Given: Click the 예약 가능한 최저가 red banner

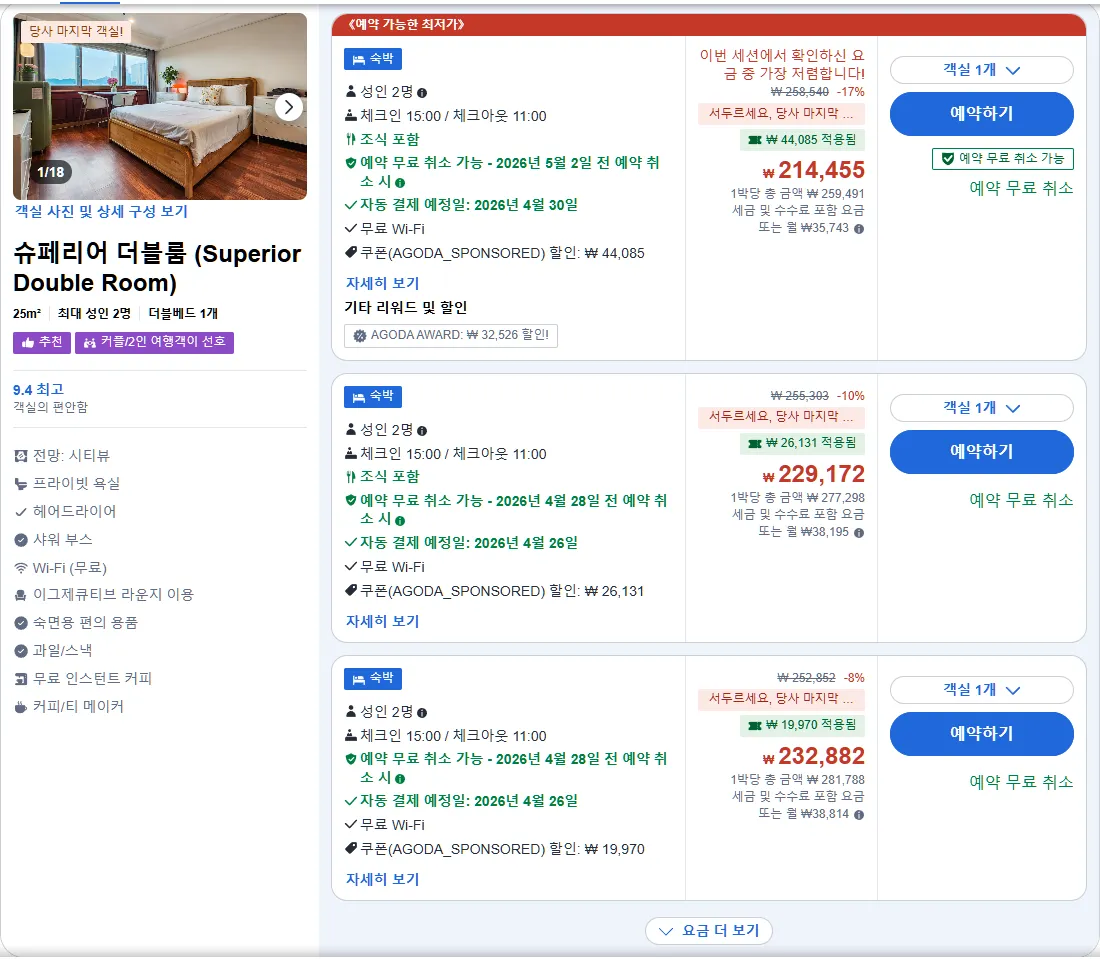Looking at the screenshot, I should [x=709, y=25].
